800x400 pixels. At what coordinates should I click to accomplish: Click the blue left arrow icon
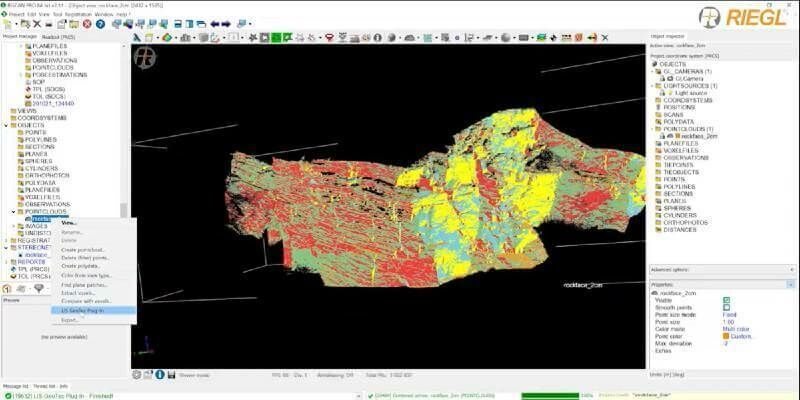(x=215, y=24)
